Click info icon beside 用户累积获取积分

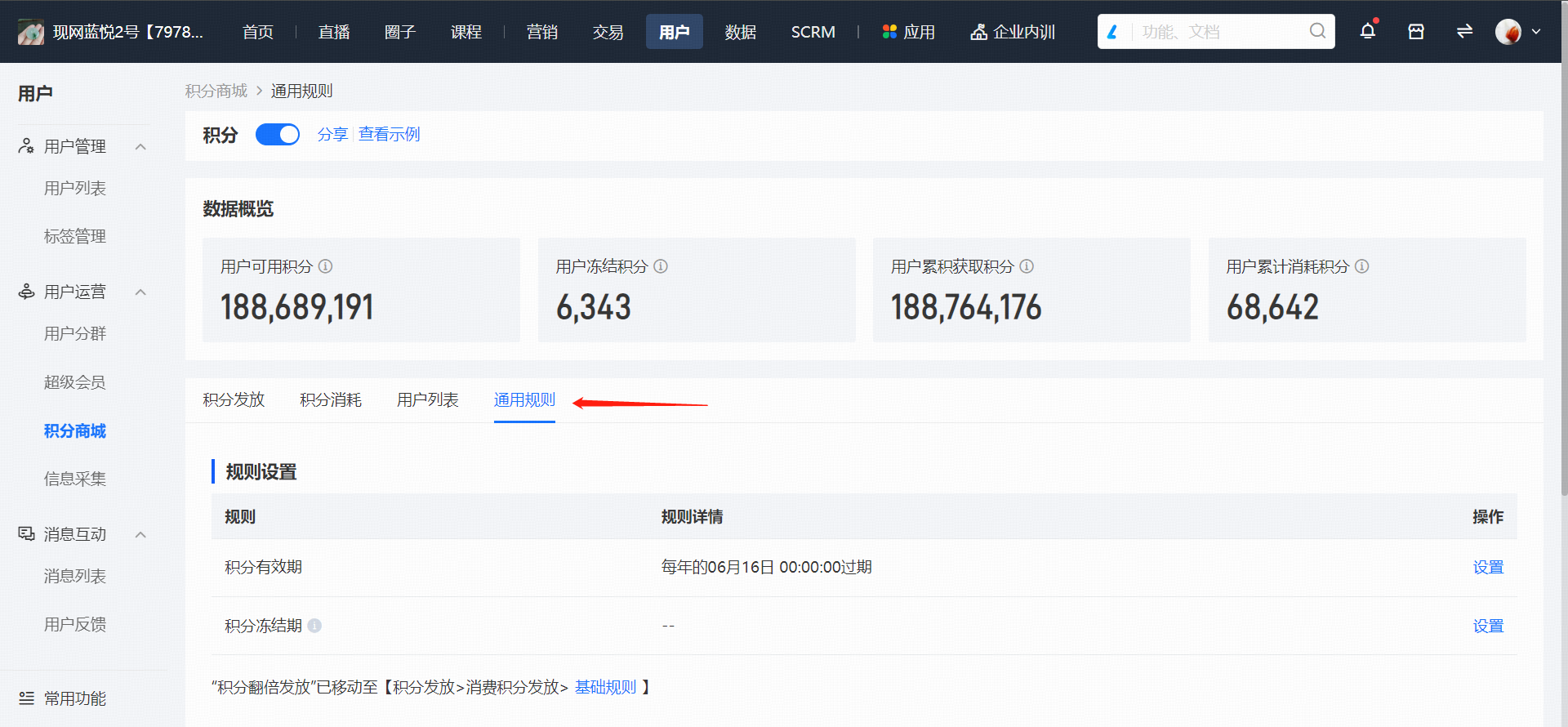[1027, 266]
